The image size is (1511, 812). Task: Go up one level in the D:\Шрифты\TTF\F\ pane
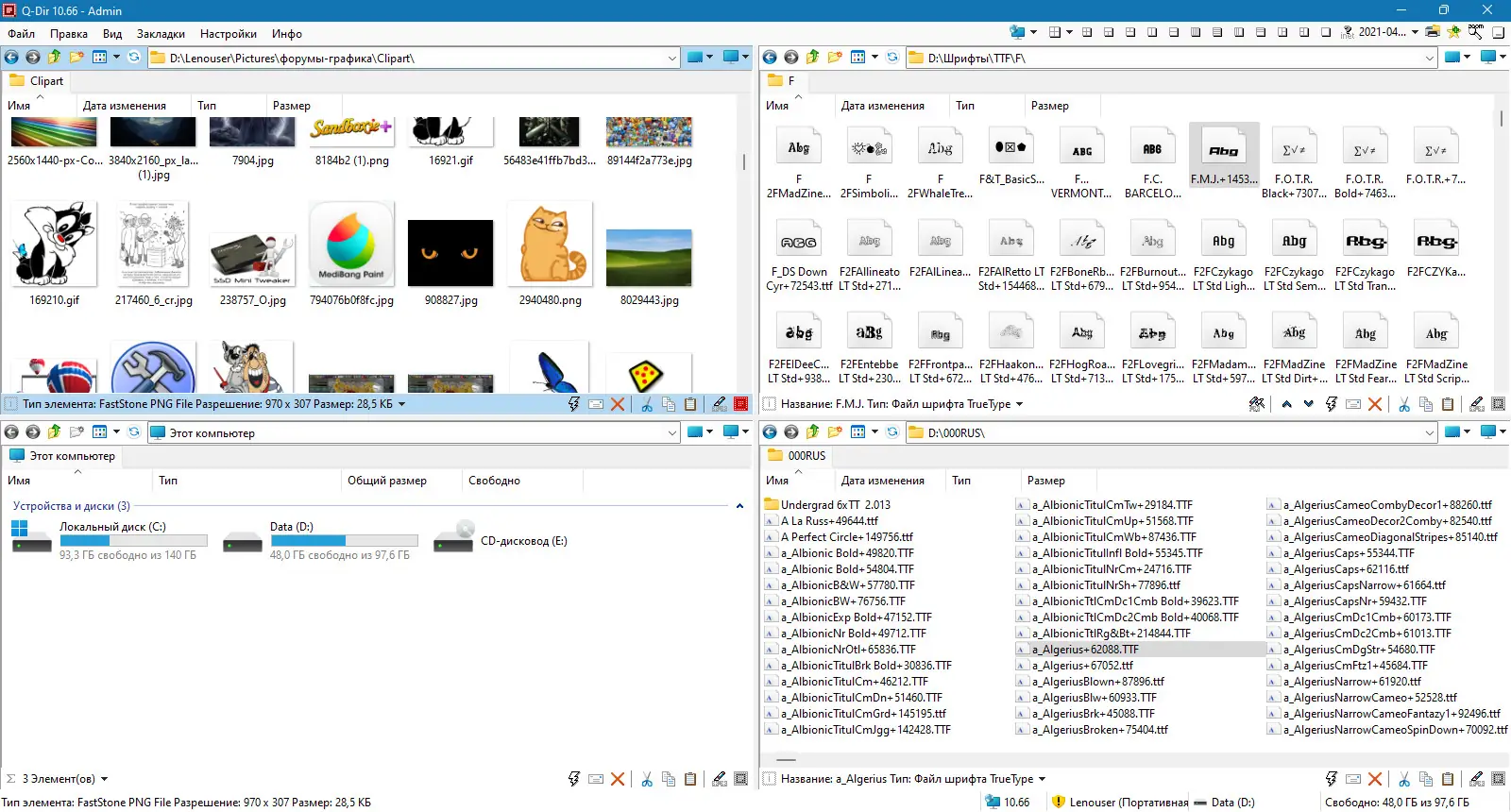(x=813, y=58)
